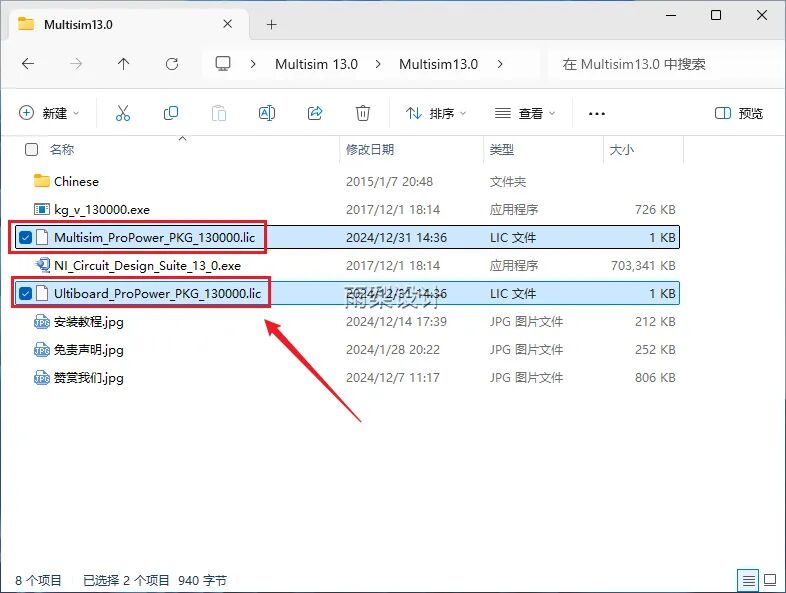This screenshot has height=593, width=786.
Task: Sort by 大小 column header
Action: tap(622, 149)
